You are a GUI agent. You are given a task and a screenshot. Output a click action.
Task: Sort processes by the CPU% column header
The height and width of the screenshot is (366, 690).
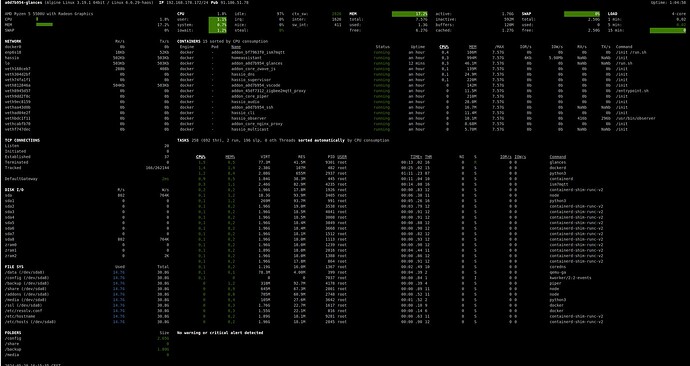tap(201, 157)
